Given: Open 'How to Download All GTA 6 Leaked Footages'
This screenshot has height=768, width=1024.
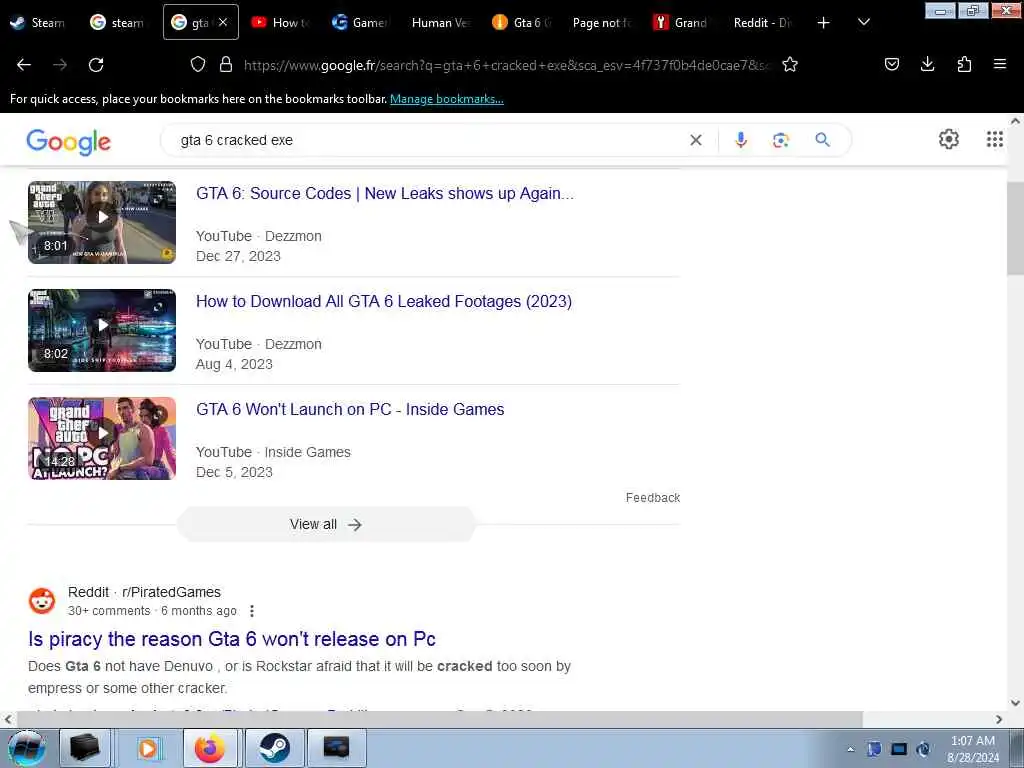Looking at the screenshot, I should [x=384, y=301].
